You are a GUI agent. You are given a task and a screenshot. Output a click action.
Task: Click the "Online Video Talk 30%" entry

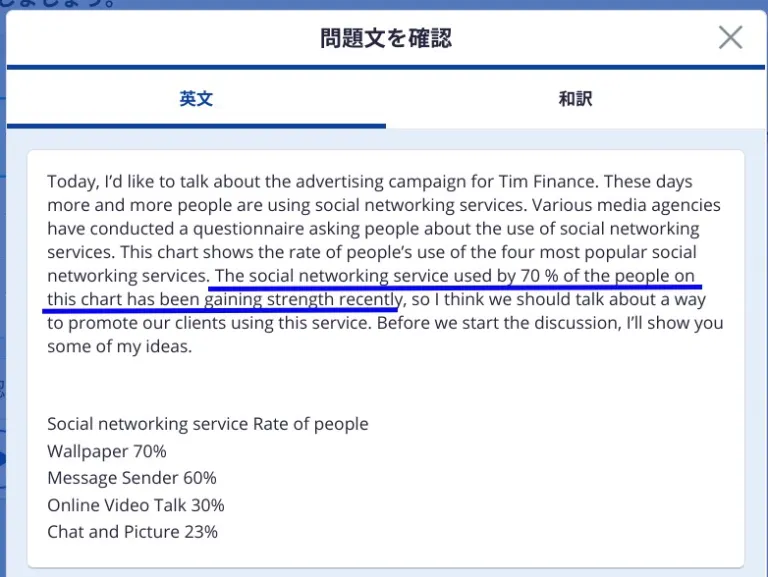[x=136, y=505]
